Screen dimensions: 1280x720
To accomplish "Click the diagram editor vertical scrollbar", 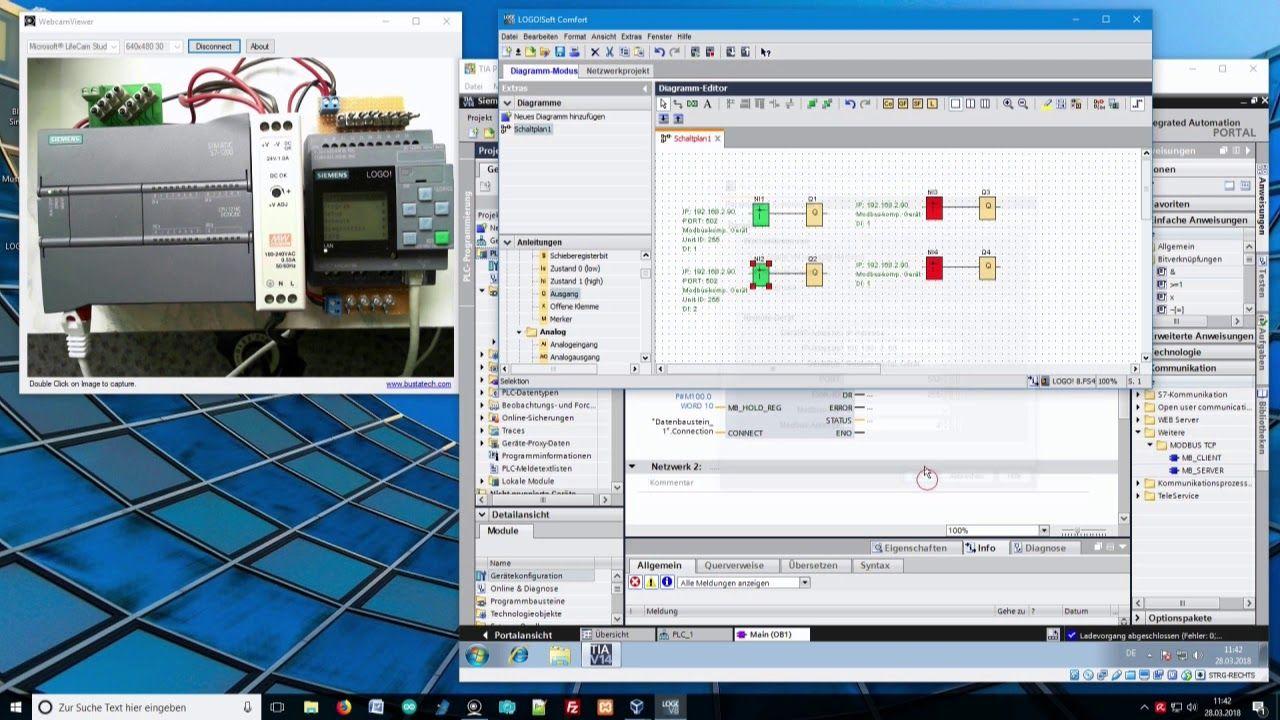I will tap(1146, 255).
